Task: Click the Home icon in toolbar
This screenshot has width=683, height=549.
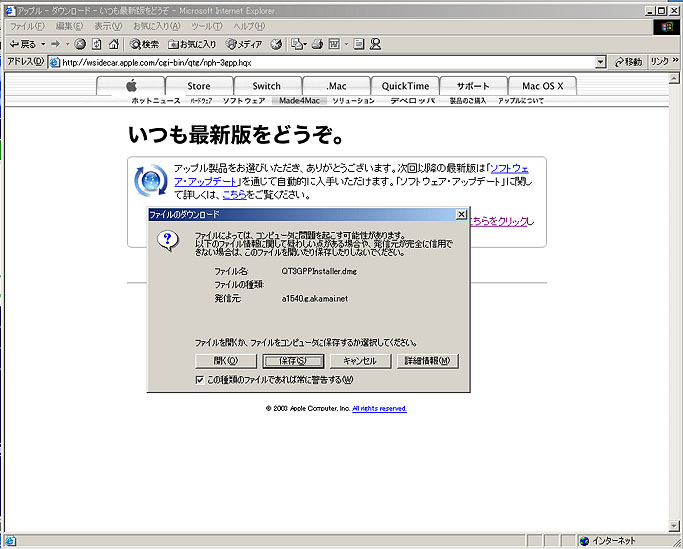Action: (114, 44)
